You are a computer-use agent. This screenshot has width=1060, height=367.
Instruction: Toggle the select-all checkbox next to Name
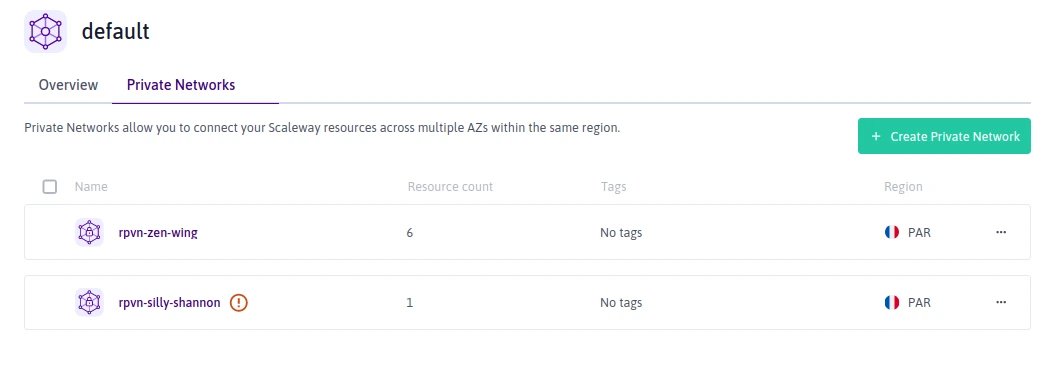50,187
